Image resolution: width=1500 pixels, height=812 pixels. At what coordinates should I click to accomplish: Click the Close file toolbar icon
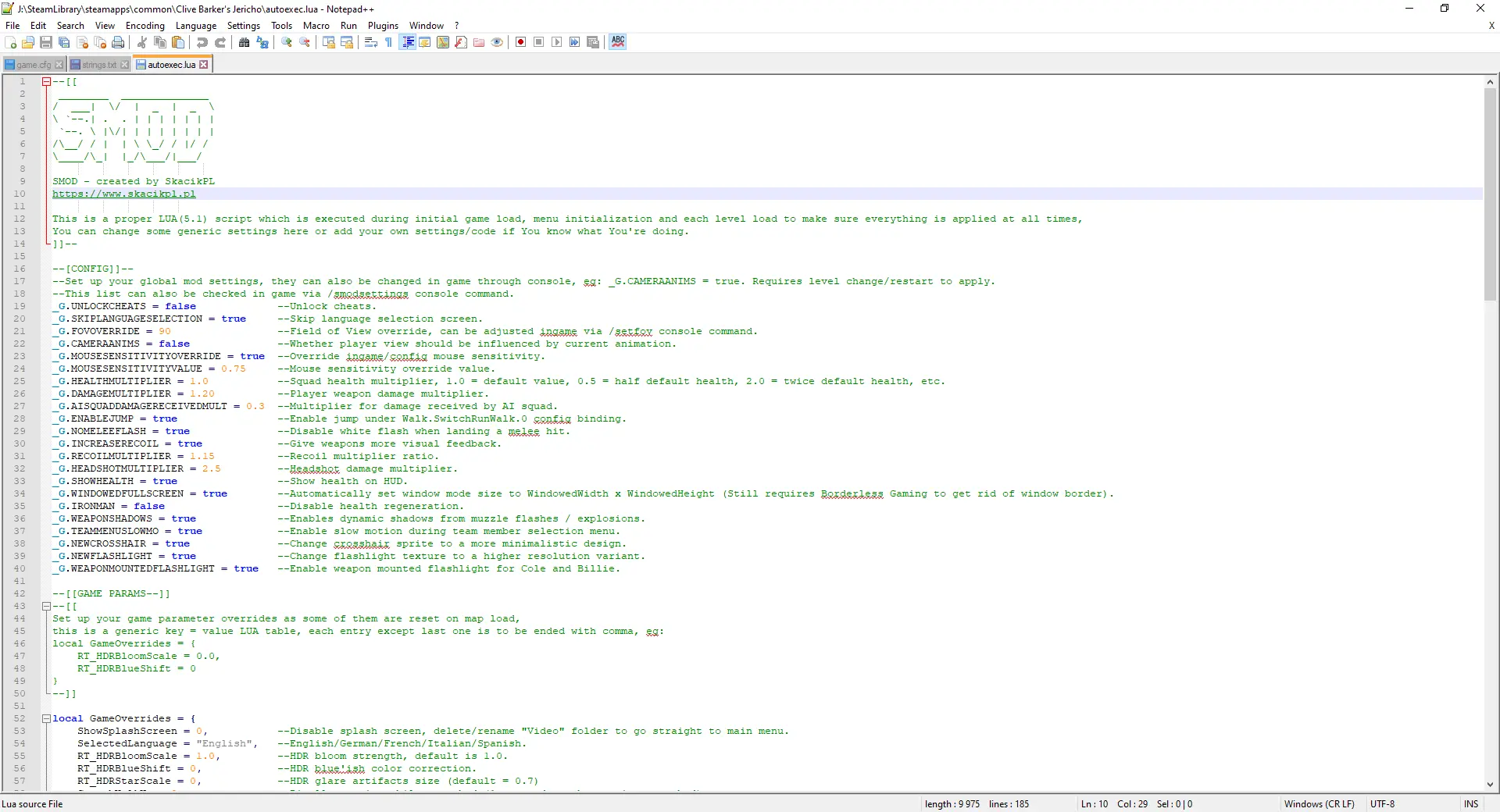[x=82, y=42]
